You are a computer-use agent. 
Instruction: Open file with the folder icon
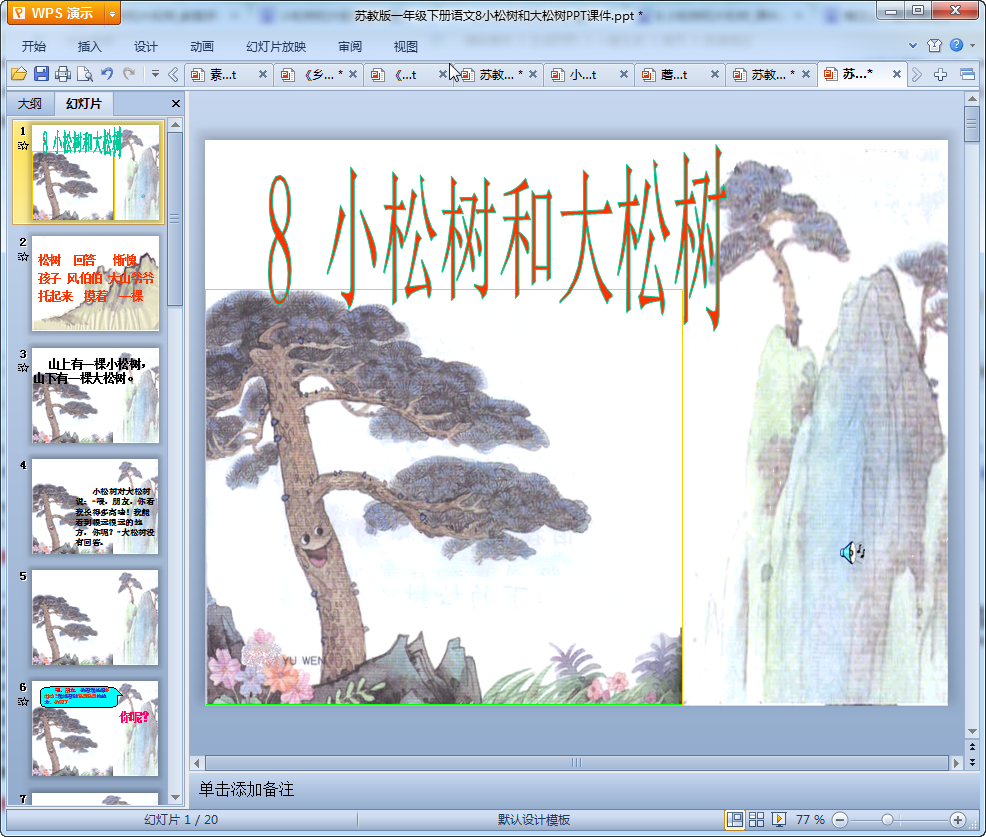pyautogui.click(x=19, y=75)
